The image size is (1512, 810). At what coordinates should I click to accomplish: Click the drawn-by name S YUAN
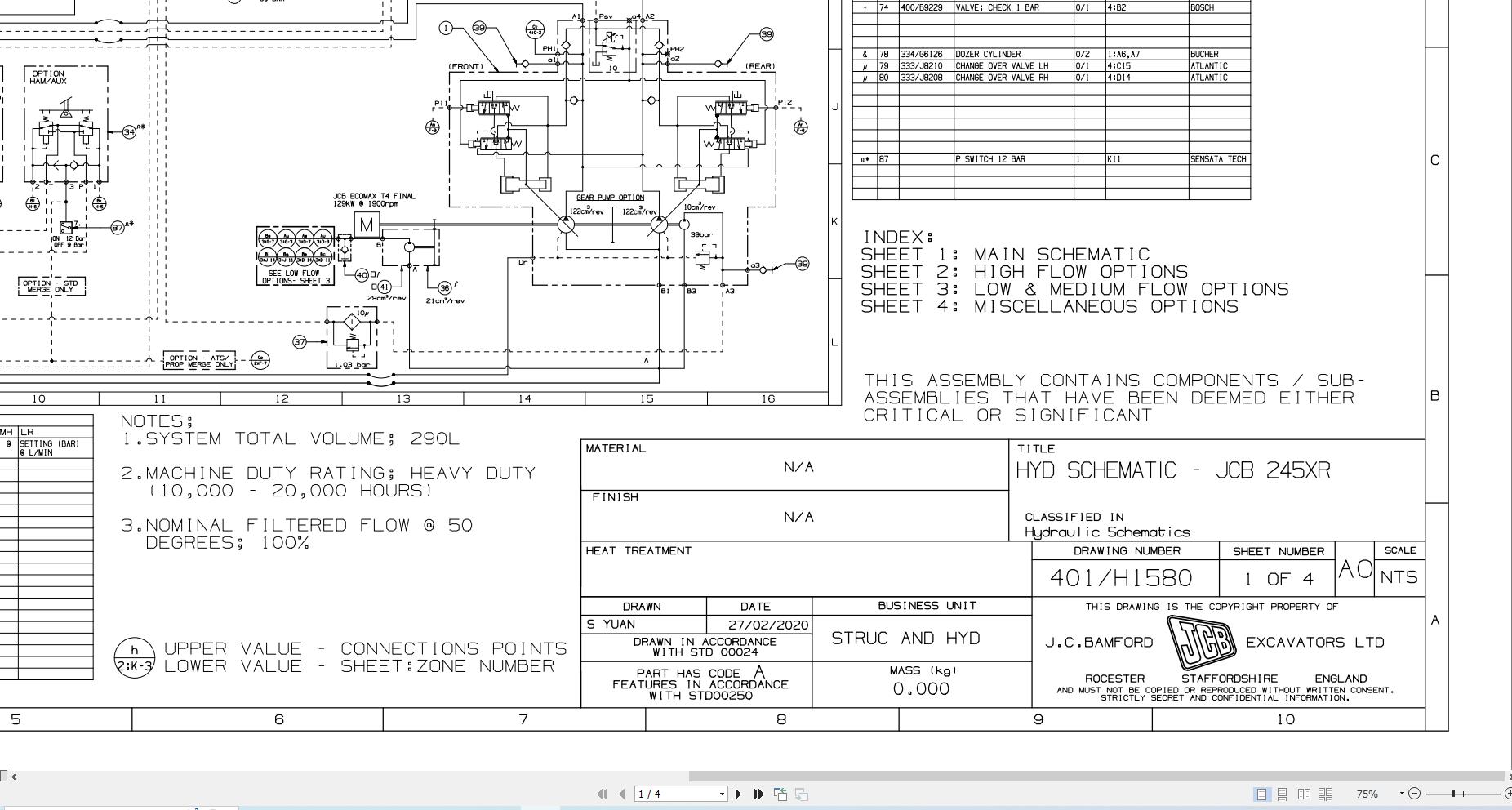click(611, 625)
